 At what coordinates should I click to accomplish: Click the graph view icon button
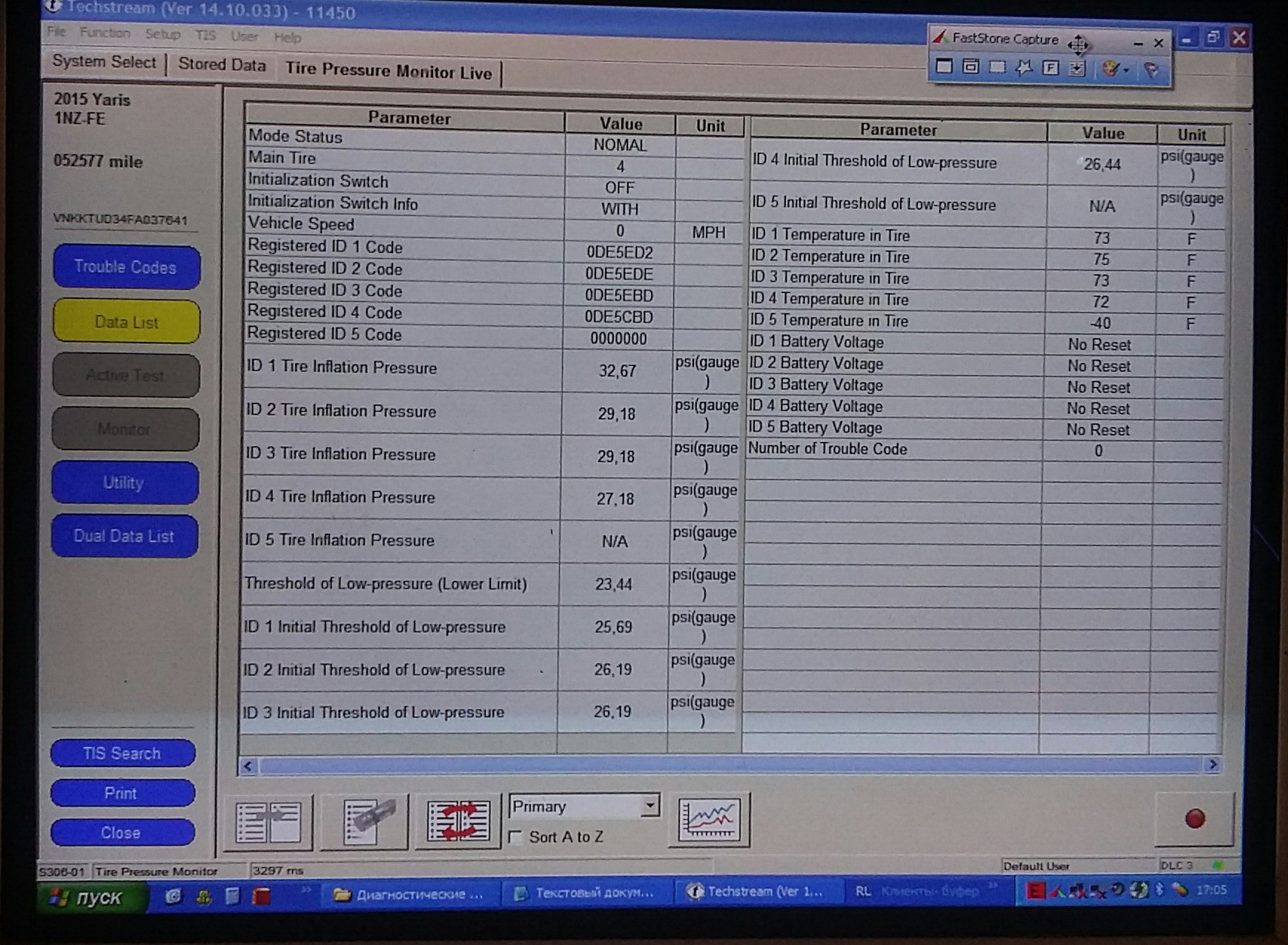coord(709,820)
